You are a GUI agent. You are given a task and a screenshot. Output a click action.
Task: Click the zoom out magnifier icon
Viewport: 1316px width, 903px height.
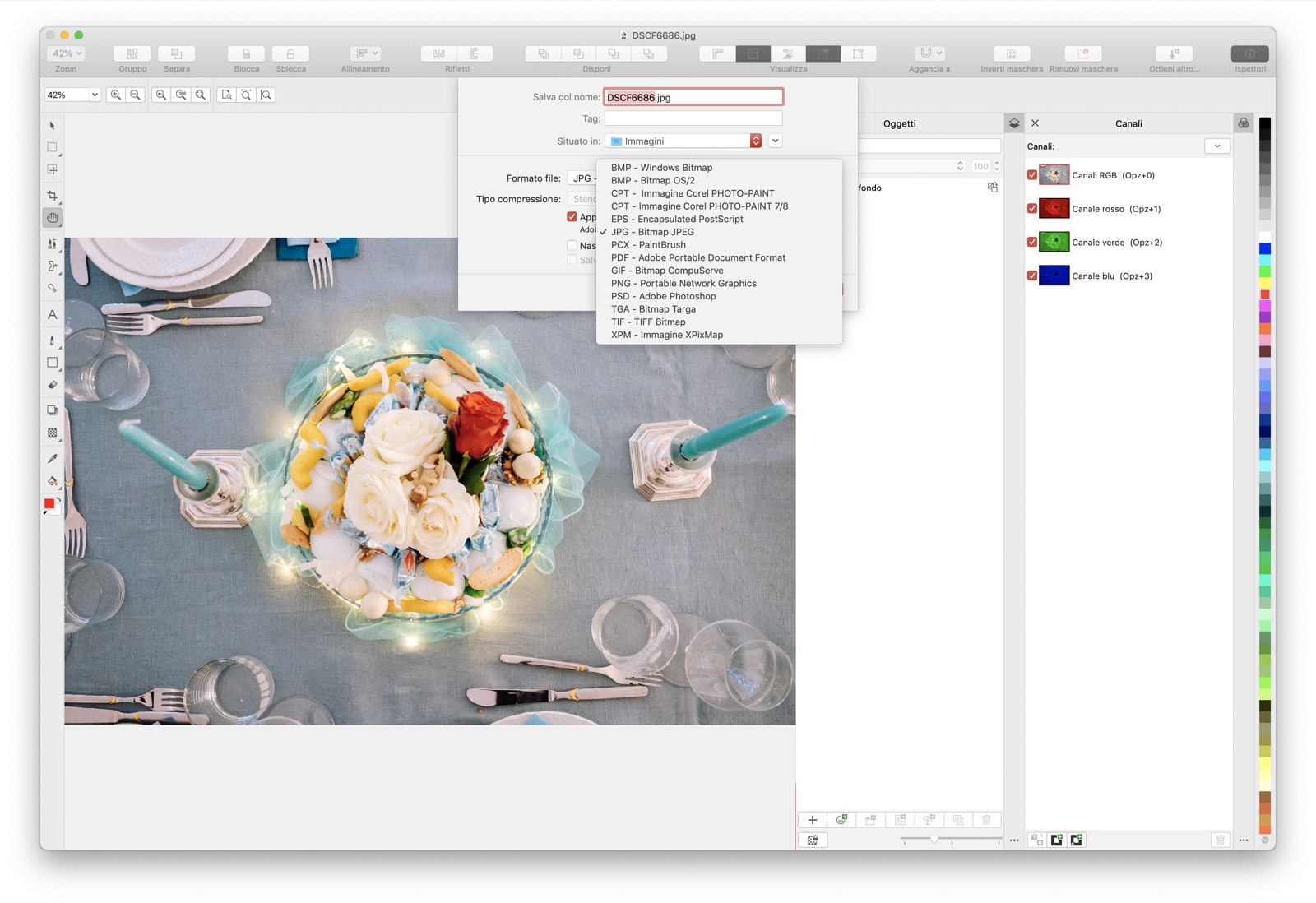136,95
